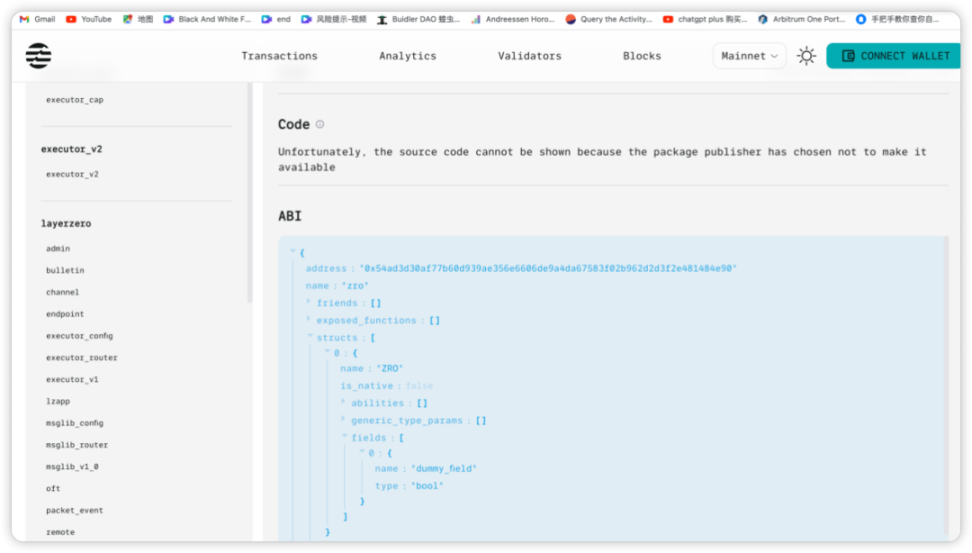Navigate to Blocks
This screenshot has width=972, height=553.
642,56
